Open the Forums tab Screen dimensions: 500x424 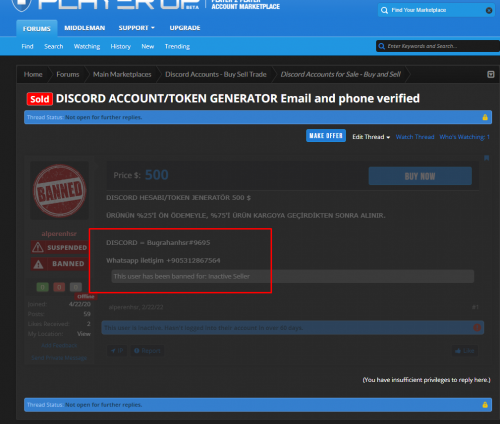pyautogui.click(x=37, y=28)
